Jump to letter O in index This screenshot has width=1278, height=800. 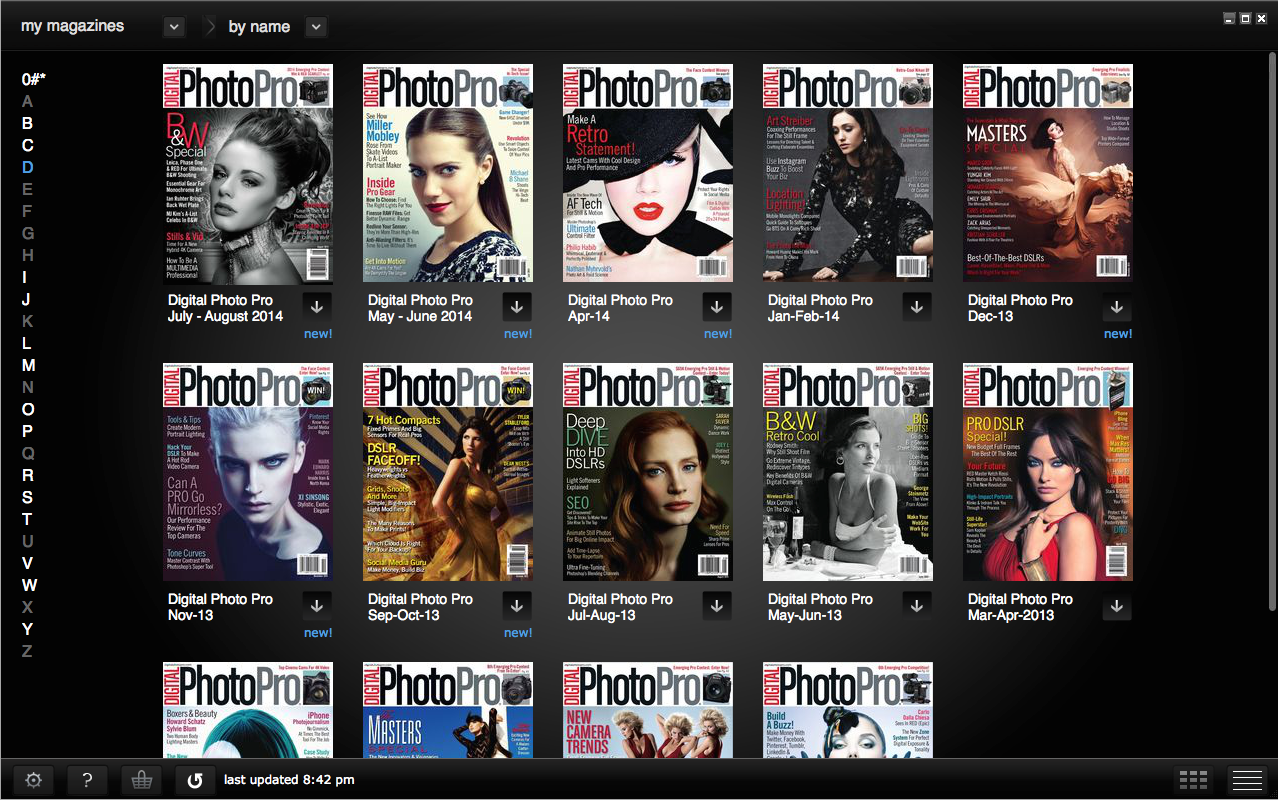[28, 409]
